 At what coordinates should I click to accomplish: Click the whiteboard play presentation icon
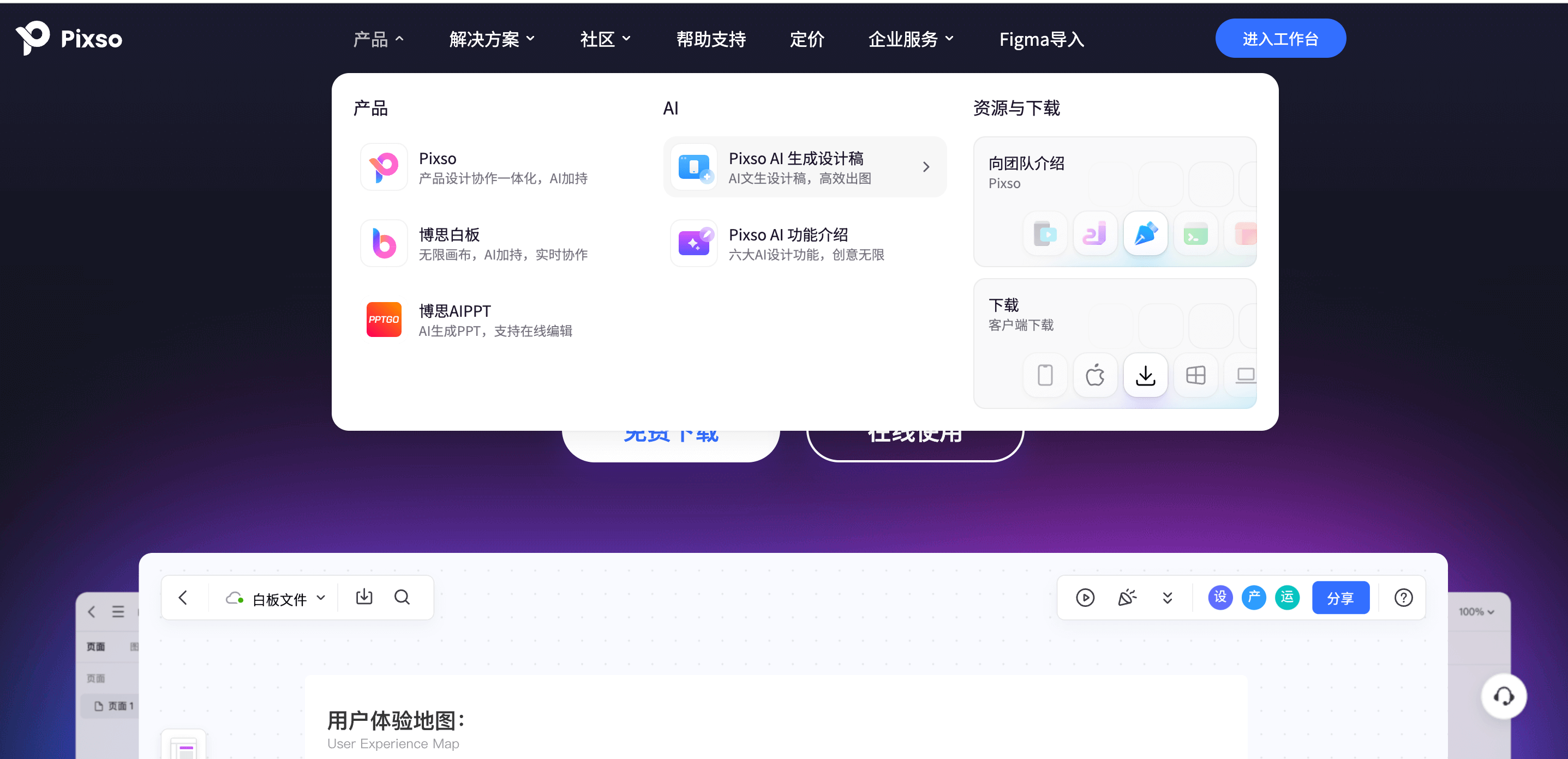(1085, 598)
